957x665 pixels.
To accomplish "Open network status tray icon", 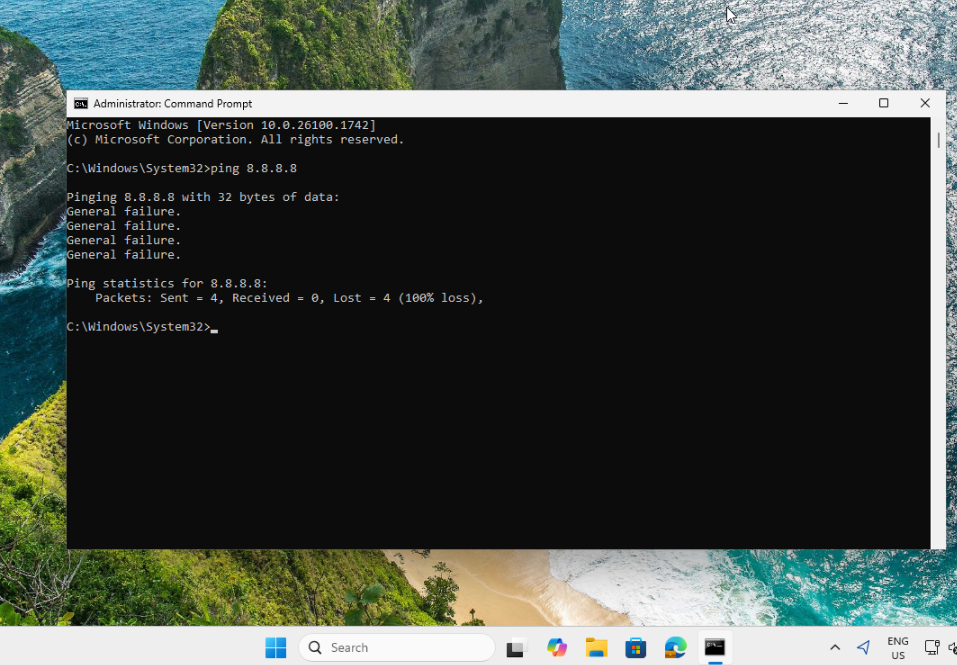I will [x=931, y=648].
